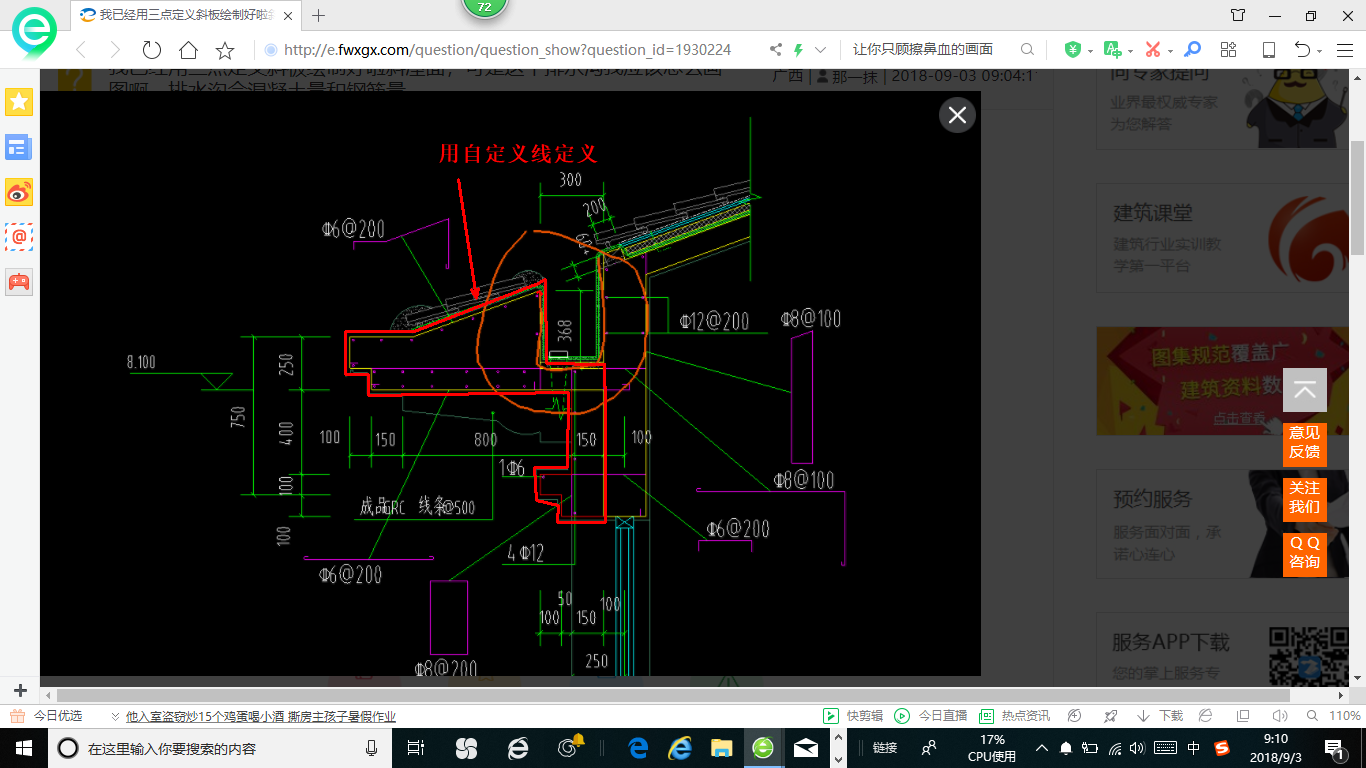Open the page translate tool icon
Screen dimensions: 1366x768
point(1112,50)
